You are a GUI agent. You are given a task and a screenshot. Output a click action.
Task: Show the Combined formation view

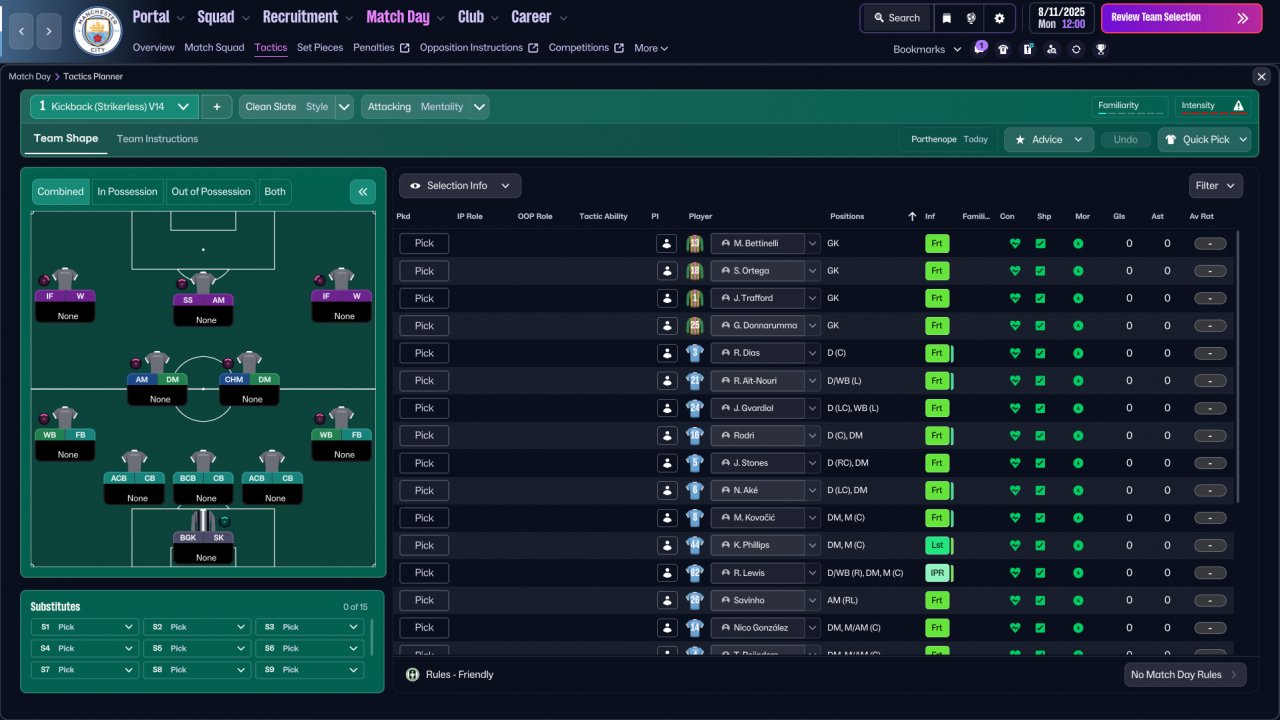coord(61,192)
